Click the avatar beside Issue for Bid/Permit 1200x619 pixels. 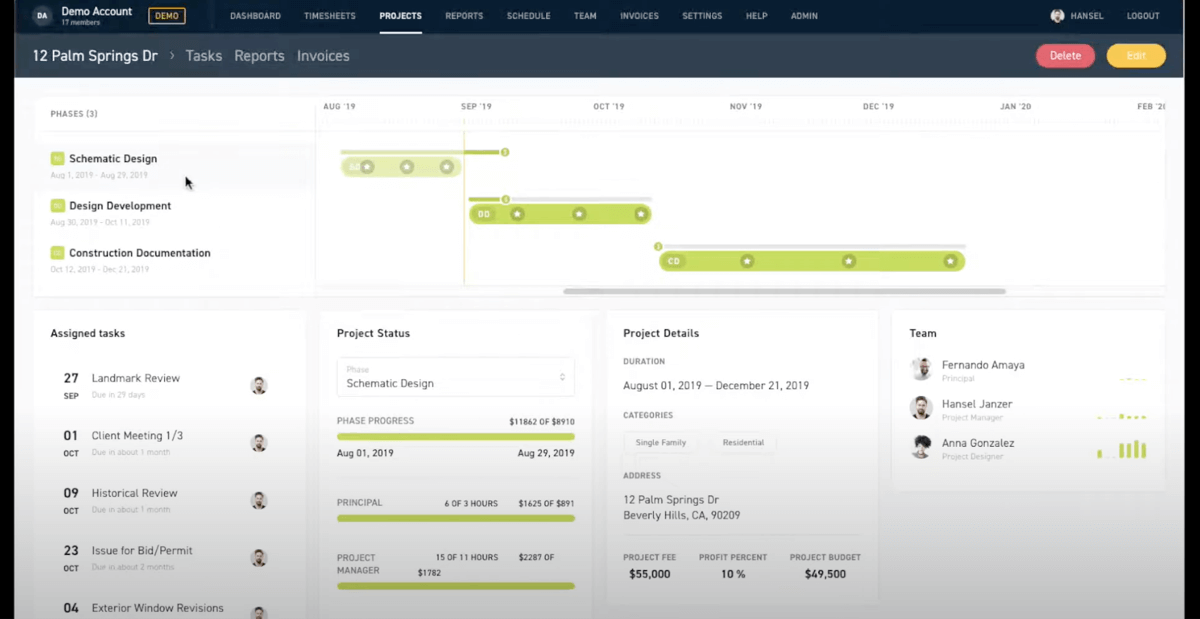point(259,557)
